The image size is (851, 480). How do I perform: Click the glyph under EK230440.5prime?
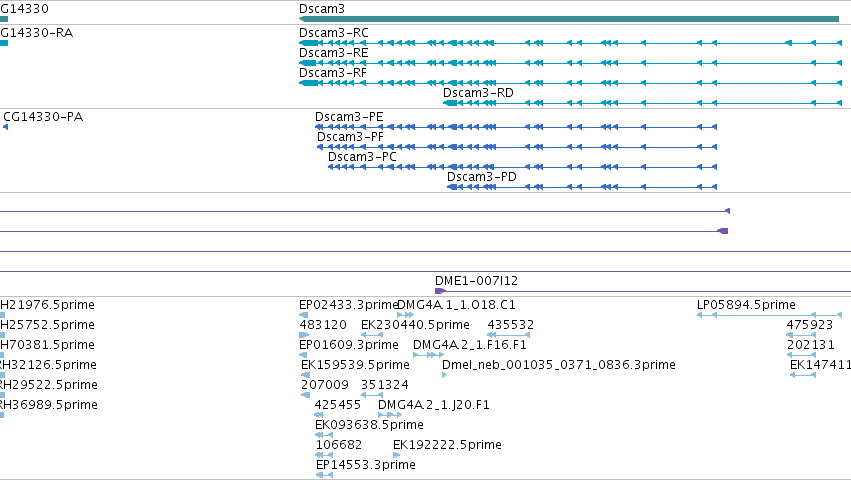pyautogui.click(x=372, y=335)
